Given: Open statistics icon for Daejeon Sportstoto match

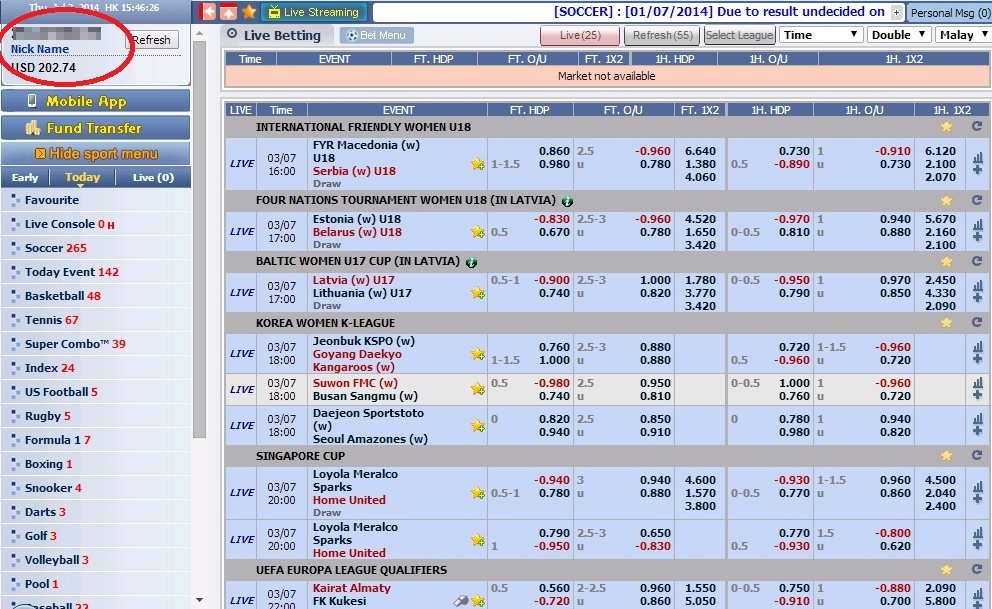Looking at the screenshot, I should [977, 419].
